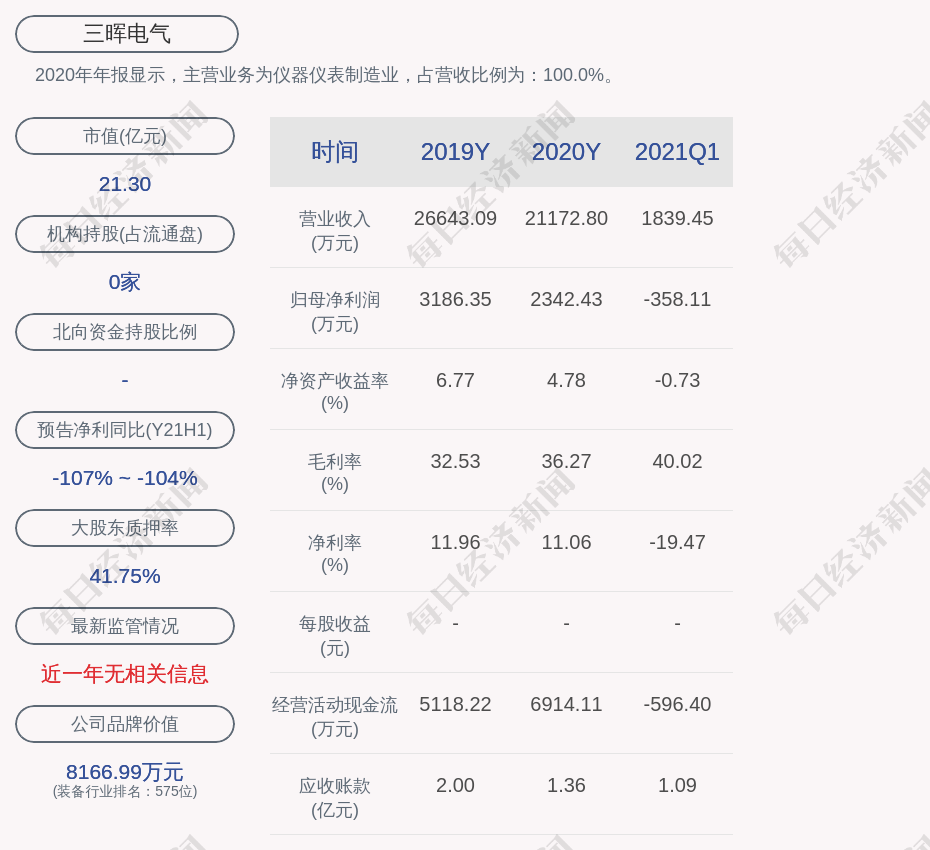
Task: Open the 预告净利同比(Y21H1) badge
Action: point(125,430)
